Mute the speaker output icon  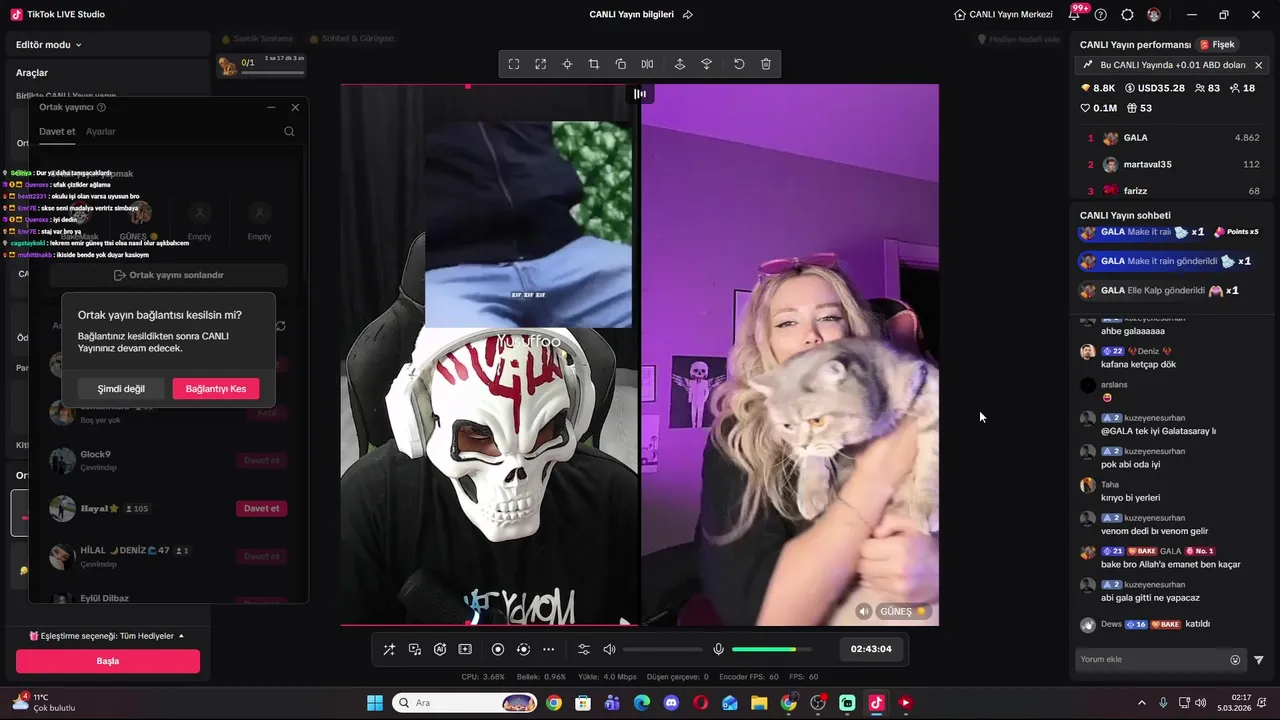point(609,649)
